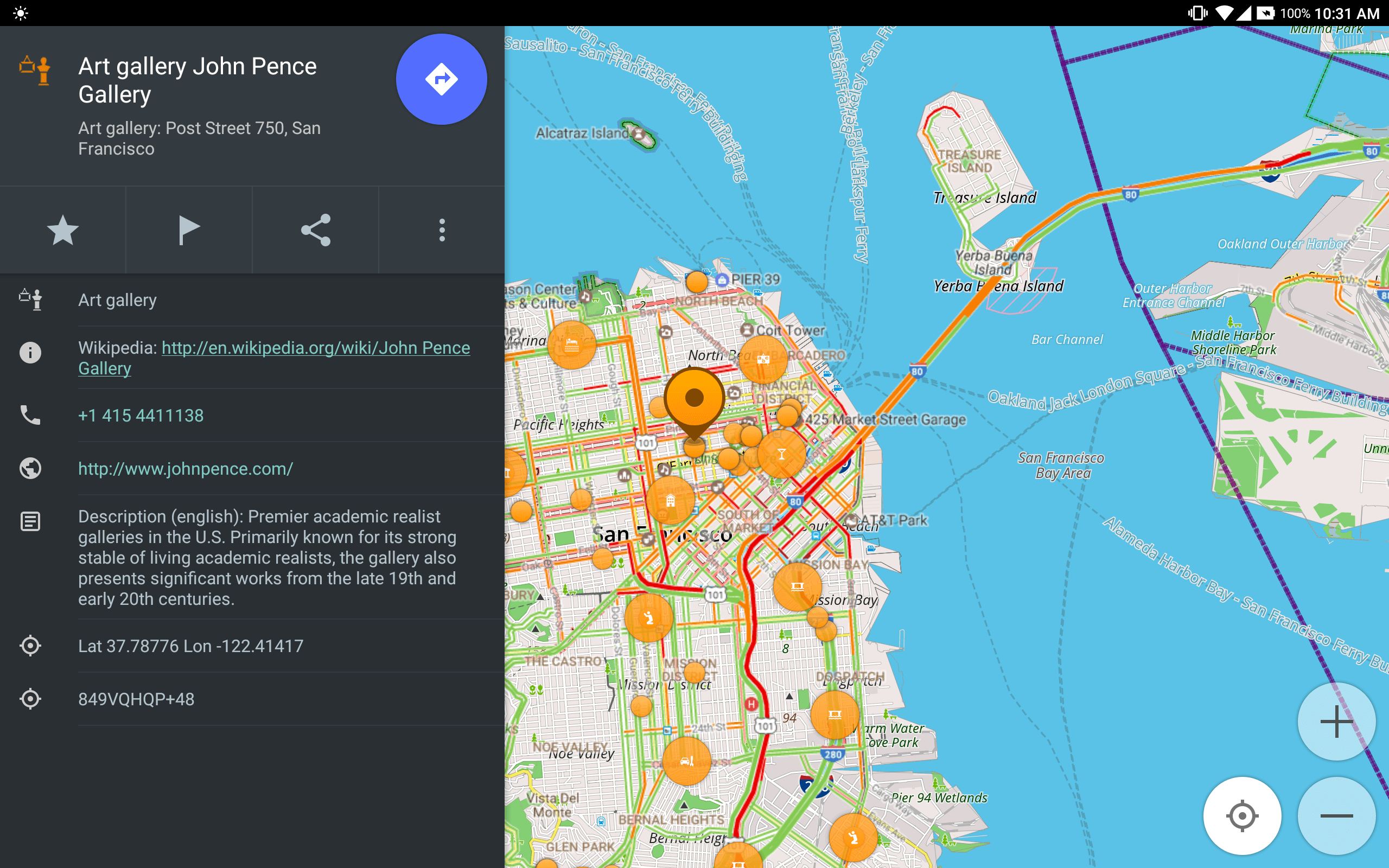Screen dimensions: 1389x868
Task: Tap the blue directions navigation button
Action: point(441,79)
